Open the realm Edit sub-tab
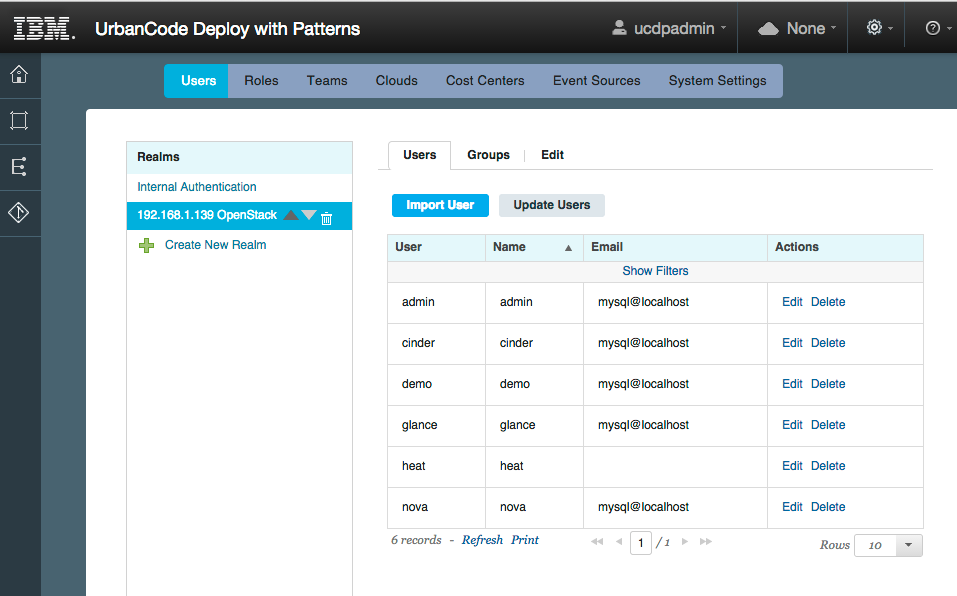The height and width of the screenshot is (596, 957). (552, 155)
